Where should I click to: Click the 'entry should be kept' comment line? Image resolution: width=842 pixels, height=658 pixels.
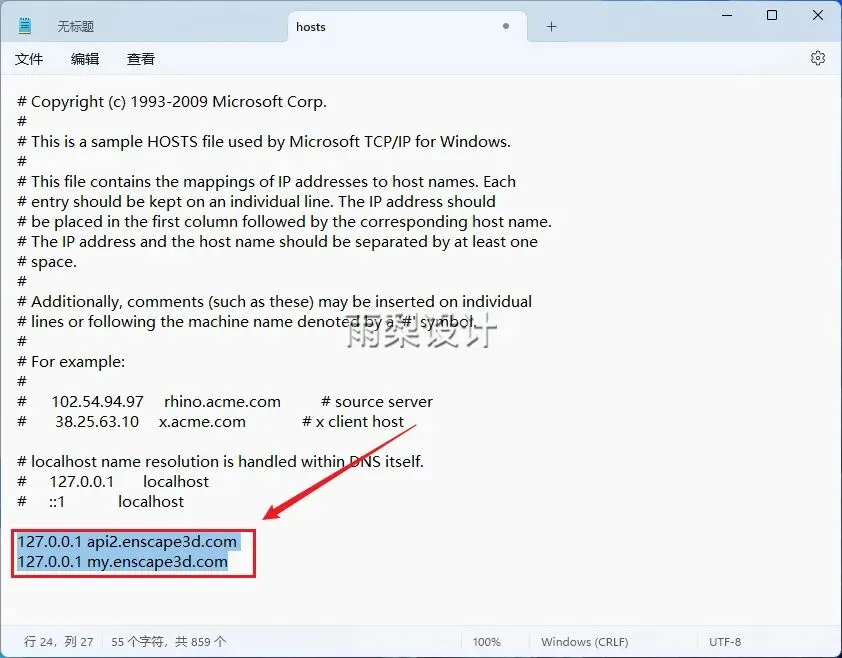256,202
